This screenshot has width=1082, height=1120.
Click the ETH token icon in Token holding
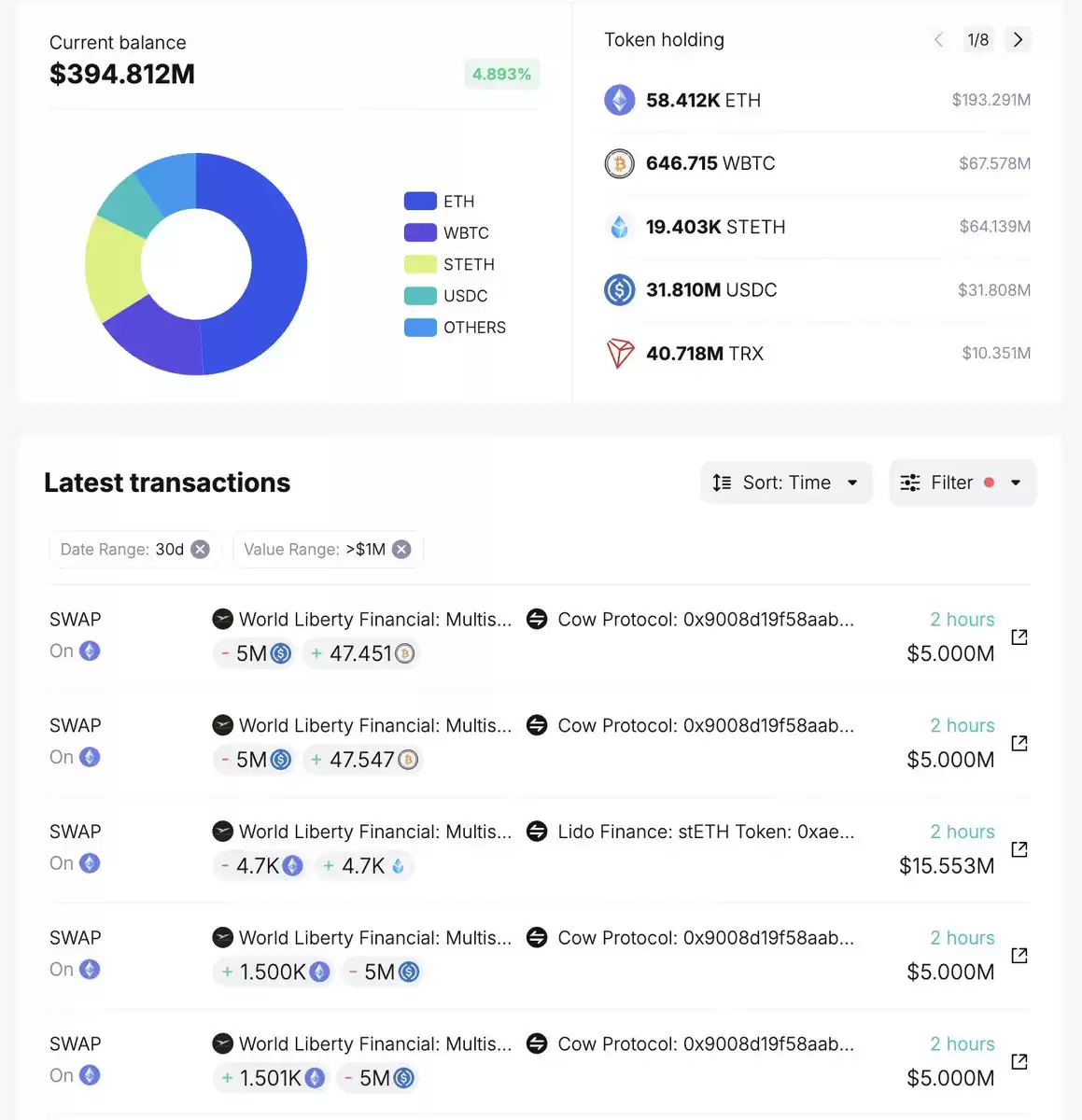(x=619, y=100)
